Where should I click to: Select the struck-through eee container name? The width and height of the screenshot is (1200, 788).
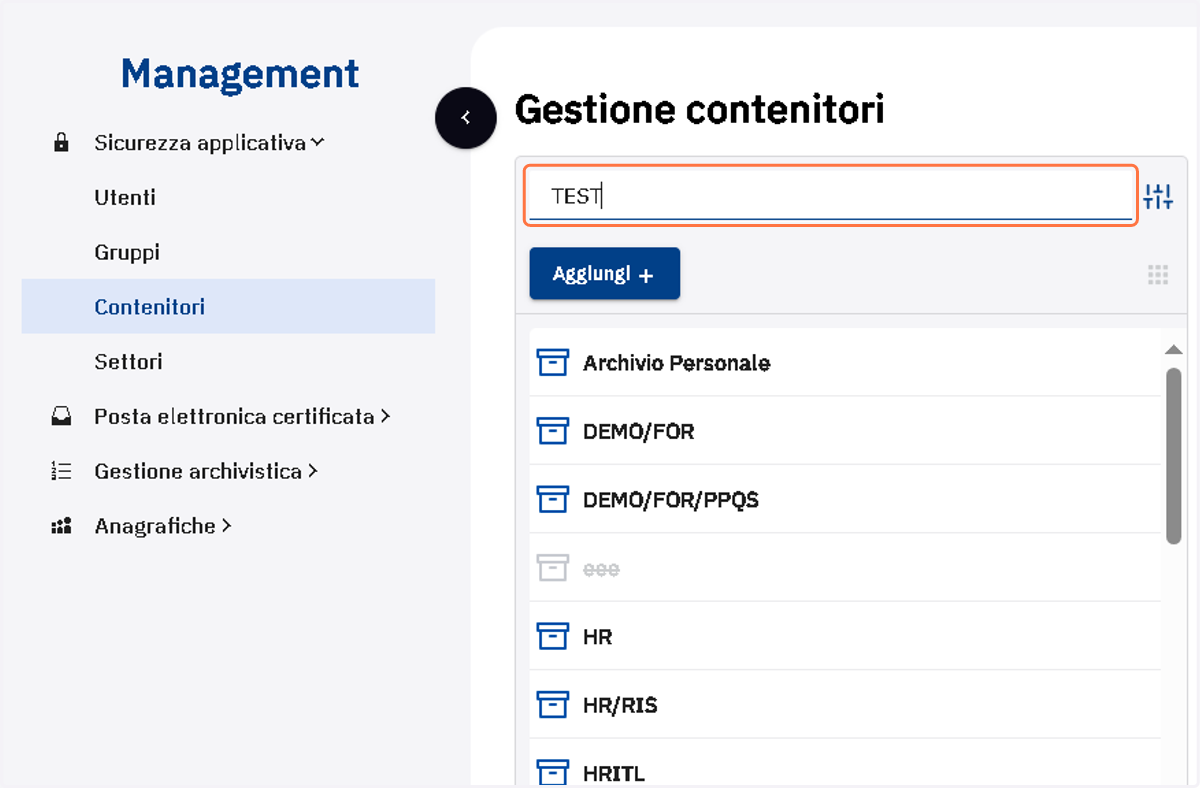601,569
